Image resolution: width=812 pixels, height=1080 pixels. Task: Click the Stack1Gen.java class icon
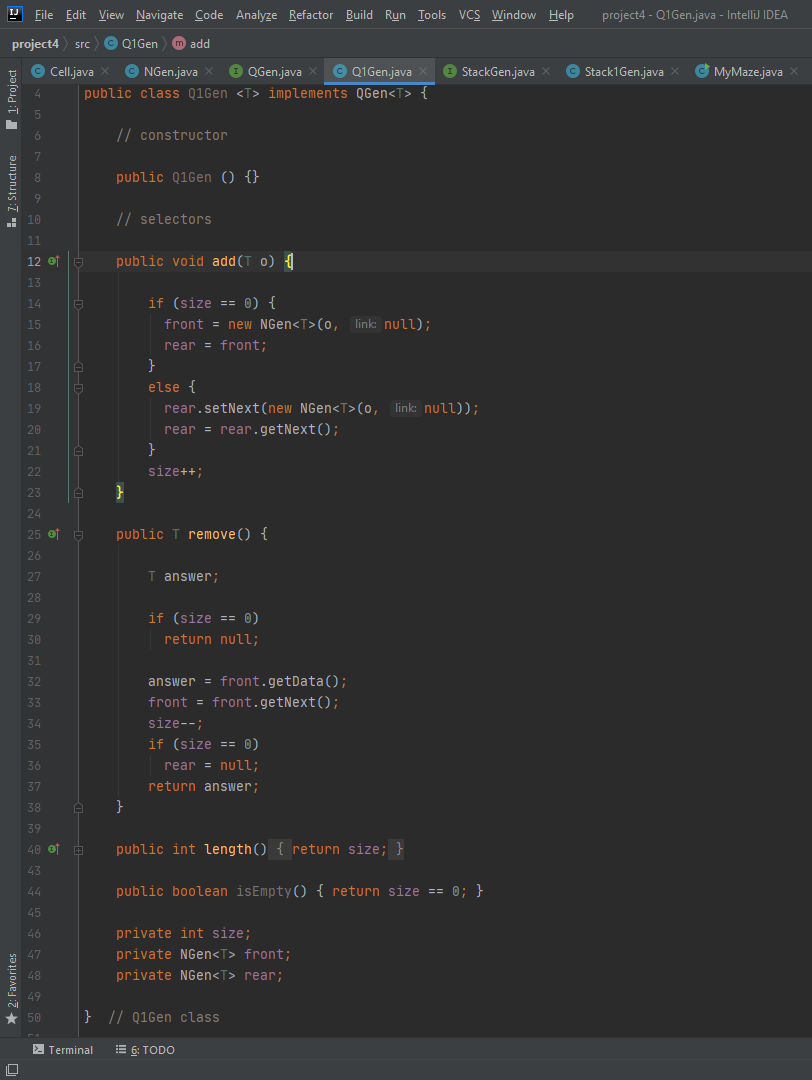point(573,71)
